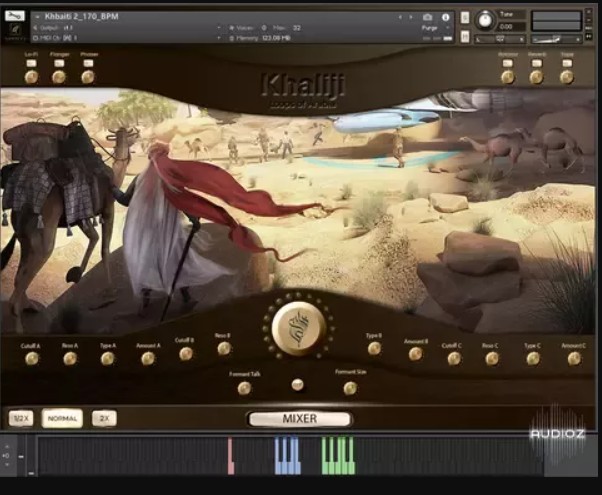Click the Formant Talk knob
Image resolution: width=602 pixels, height=495 pixels.
click(243, 387)
